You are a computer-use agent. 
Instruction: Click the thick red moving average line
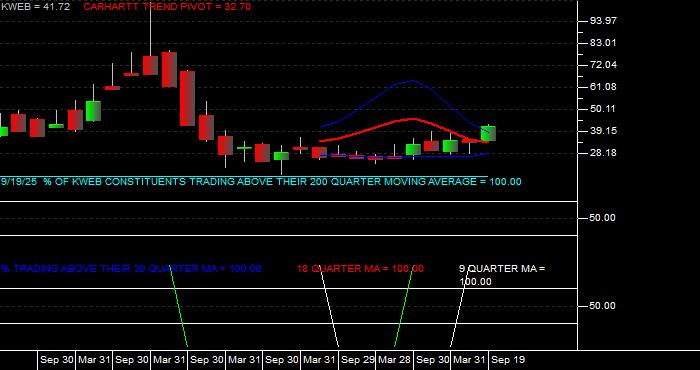(x=413, y=119)
